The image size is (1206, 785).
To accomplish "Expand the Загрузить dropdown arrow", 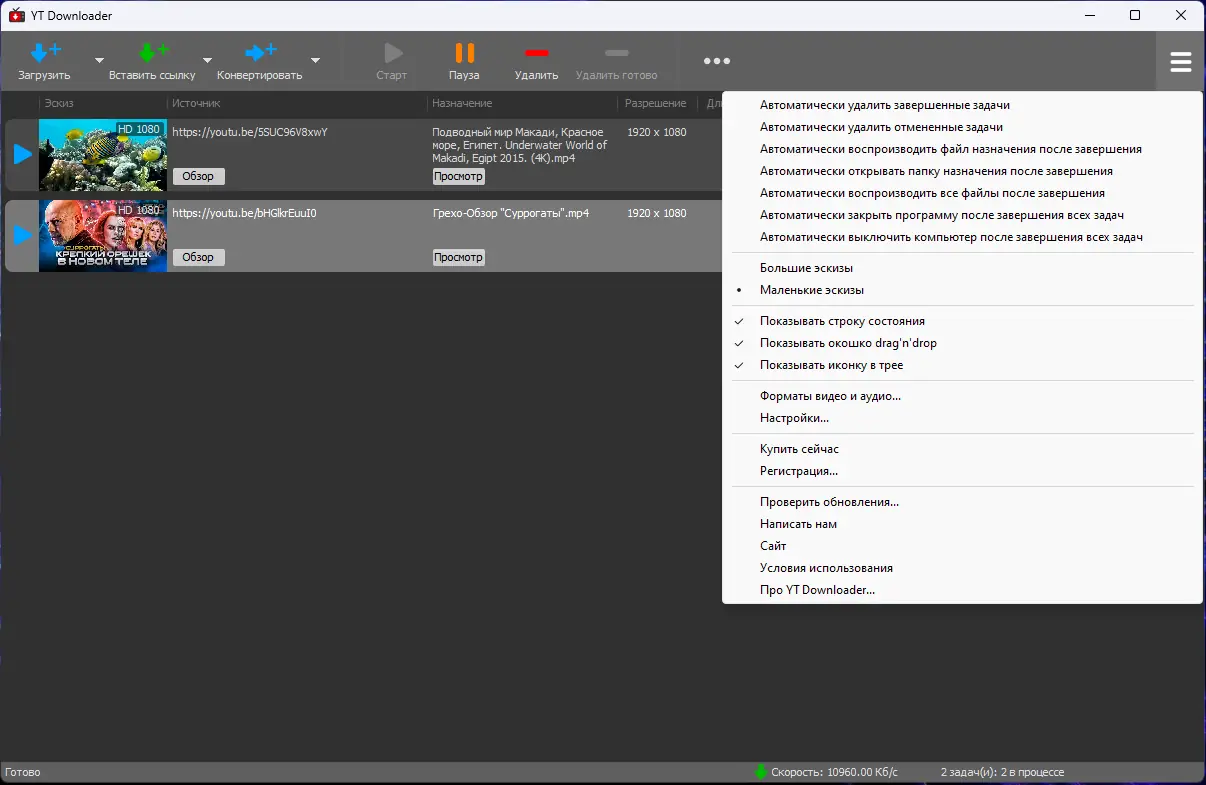I will tap(99, 60).
